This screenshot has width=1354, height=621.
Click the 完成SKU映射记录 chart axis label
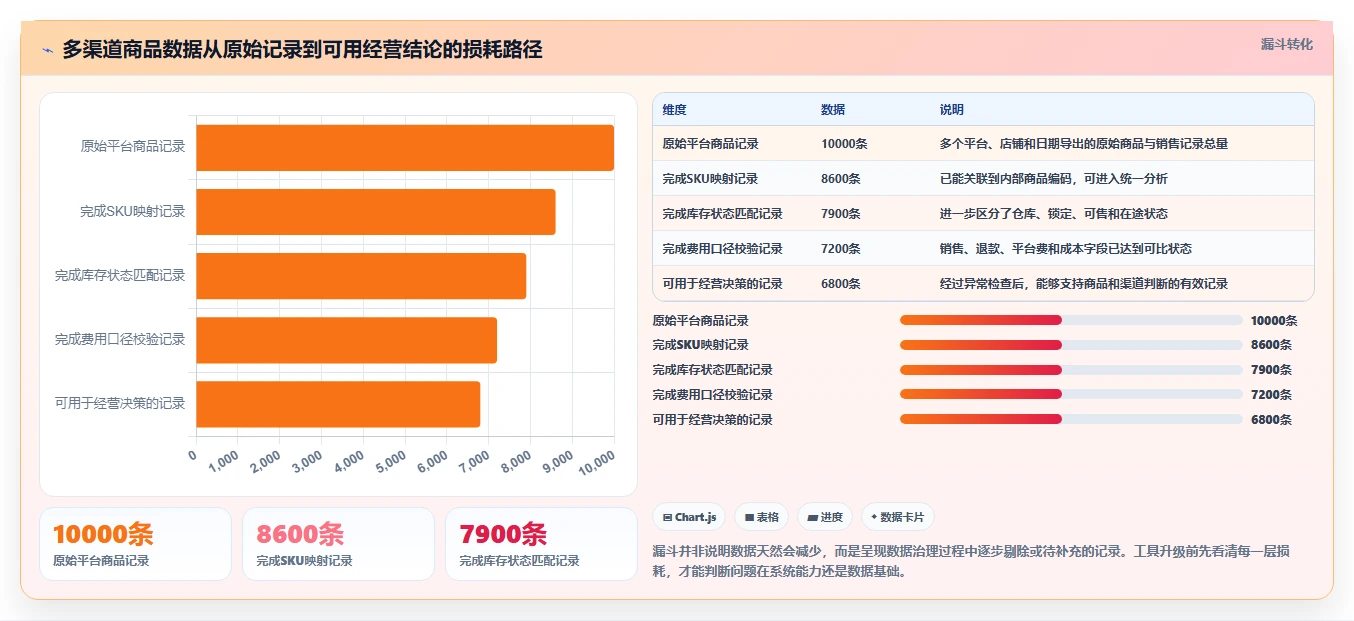[133, 212]
